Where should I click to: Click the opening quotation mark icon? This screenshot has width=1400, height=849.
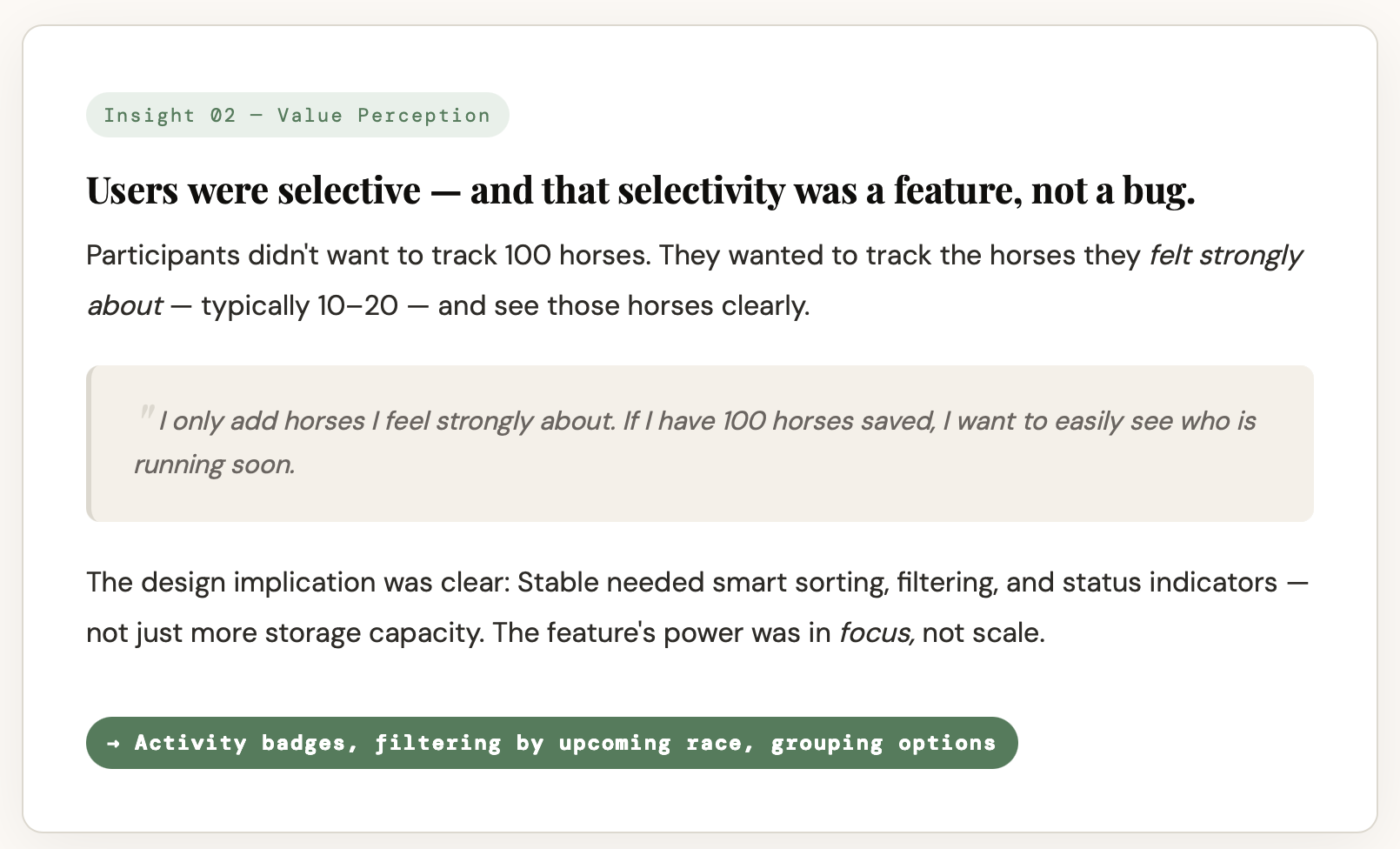click(x=145, y=414)
